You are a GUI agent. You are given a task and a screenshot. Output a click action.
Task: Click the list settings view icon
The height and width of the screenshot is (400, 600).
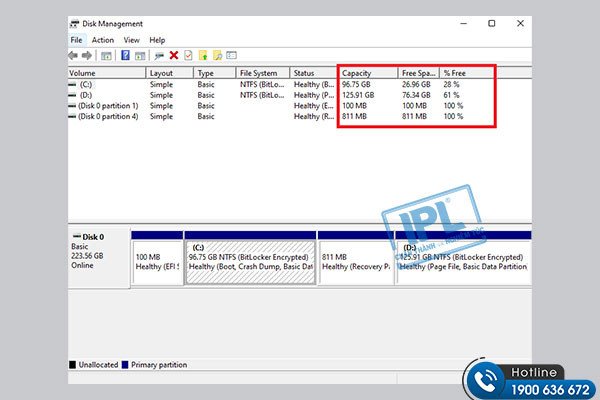232,56
